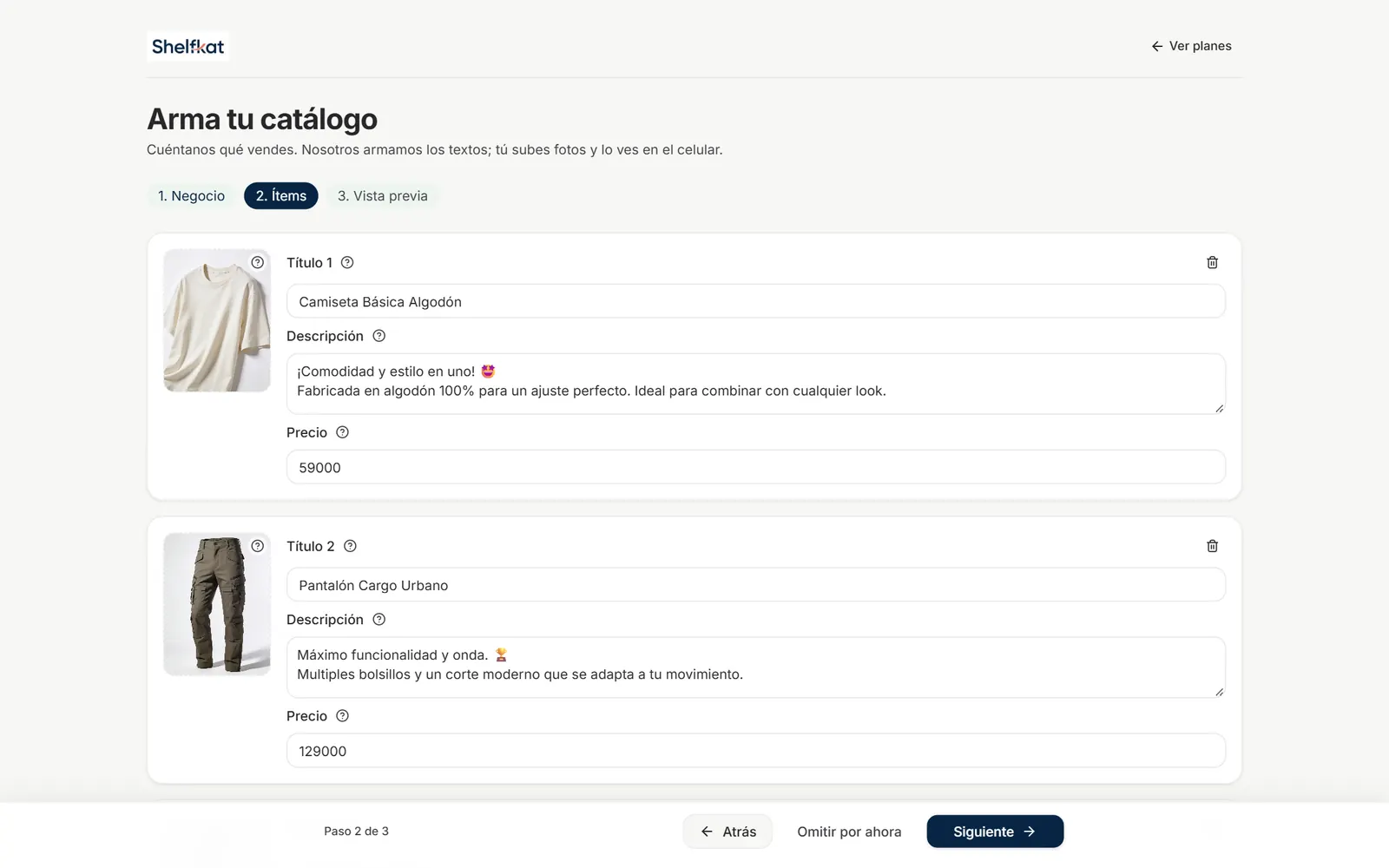The image size is (1389, 868).
Task: Show help for Pantalón description field
Action: pos(379,620)
